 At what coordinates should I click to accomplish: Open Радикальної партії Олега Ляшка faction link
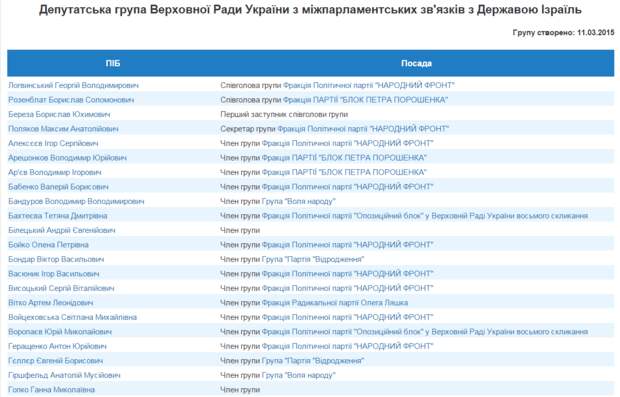point(335,303)
